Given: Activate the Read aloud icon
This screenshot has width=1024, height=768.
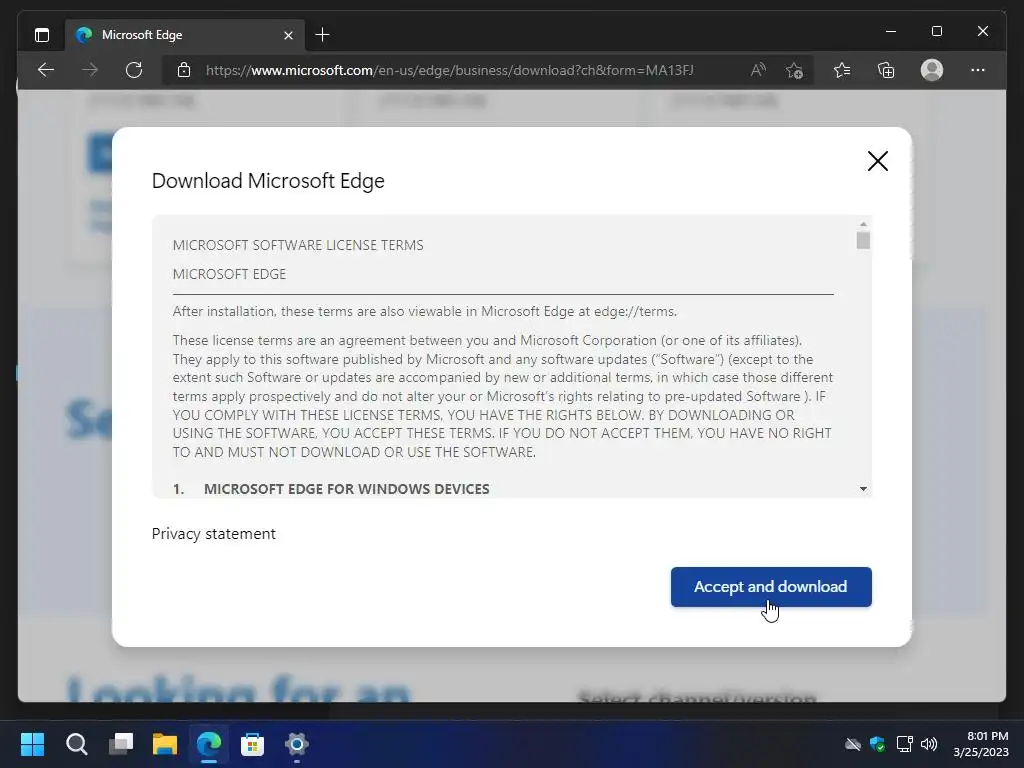Looking at the screenshot, I should click(x=758, y=70).
